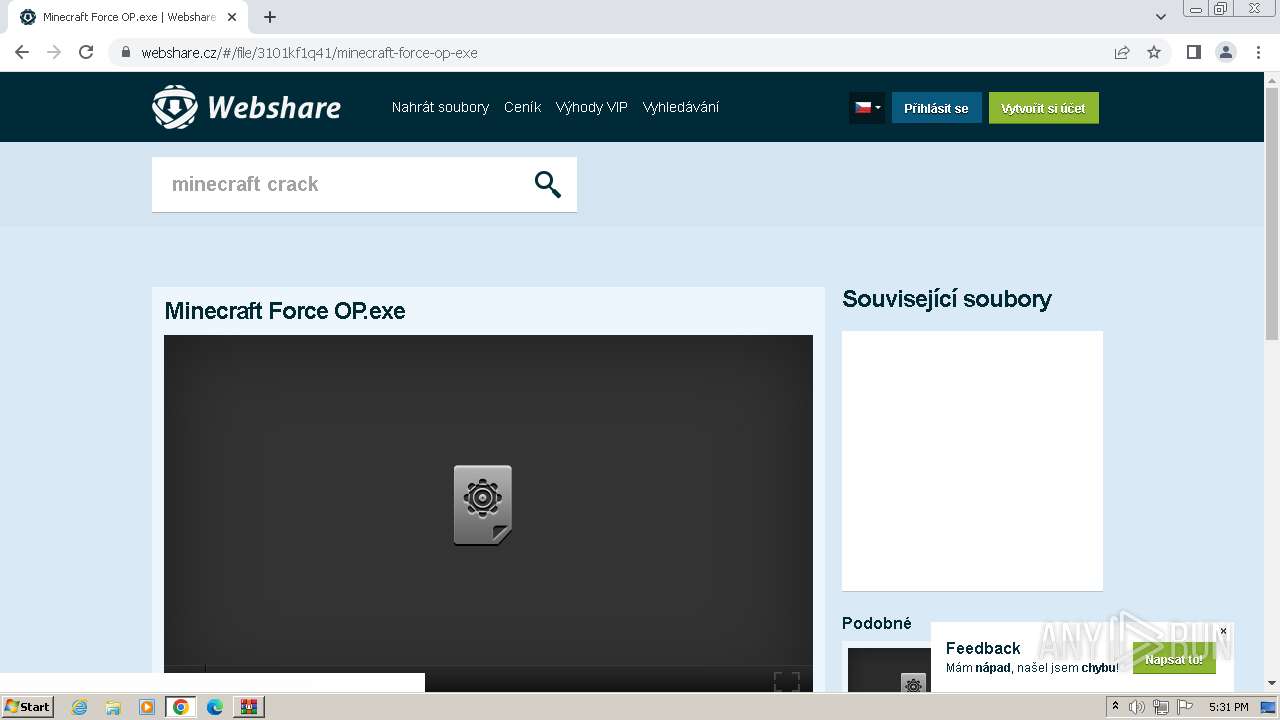Click the network tray icon
Viewport: 1280px width, 720px height.
[1161, 707]
